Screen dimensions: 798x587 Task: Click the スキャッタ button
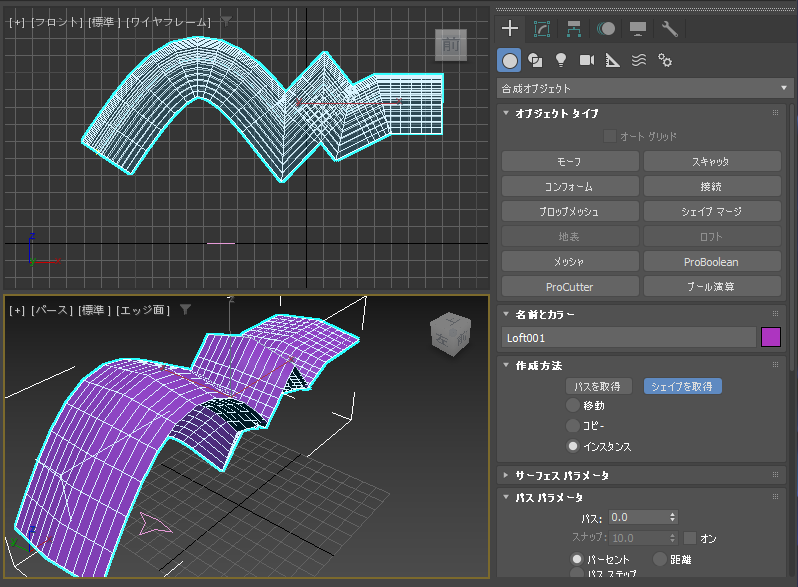pos(712,161)
